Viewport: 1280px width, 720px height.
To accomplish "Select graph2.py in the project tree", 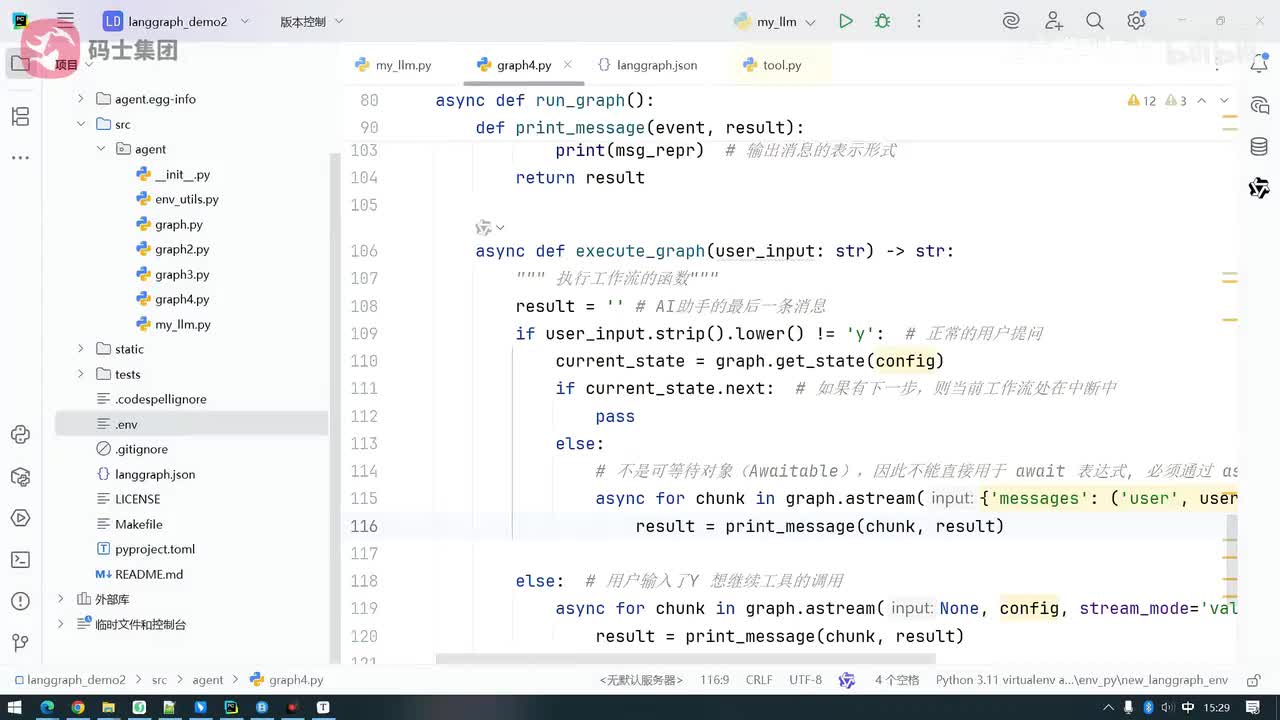I will coord(182,249).
